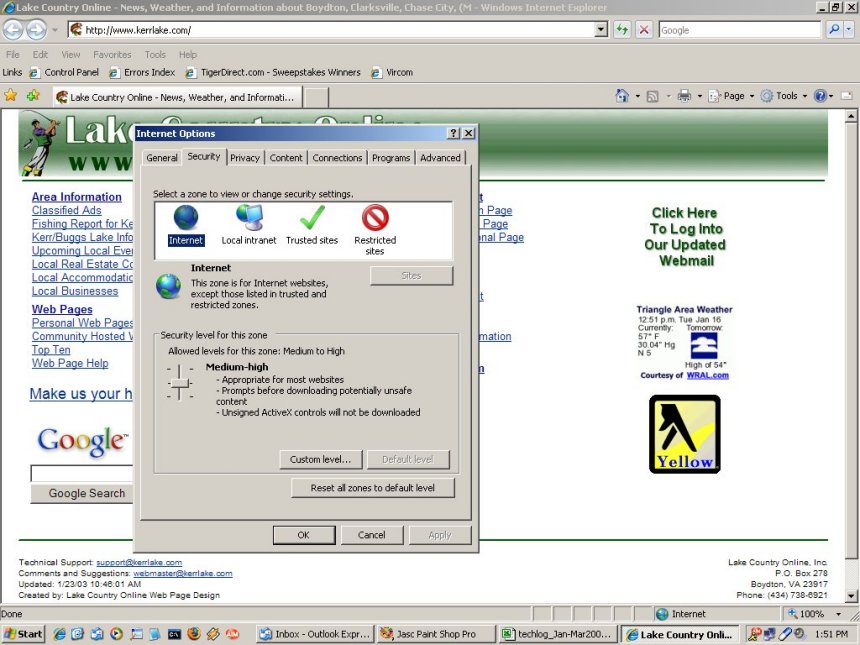Click the search magnifier icon
Image resolution: width=860 pixels, height=645 pixels.
tap(834, 30)
